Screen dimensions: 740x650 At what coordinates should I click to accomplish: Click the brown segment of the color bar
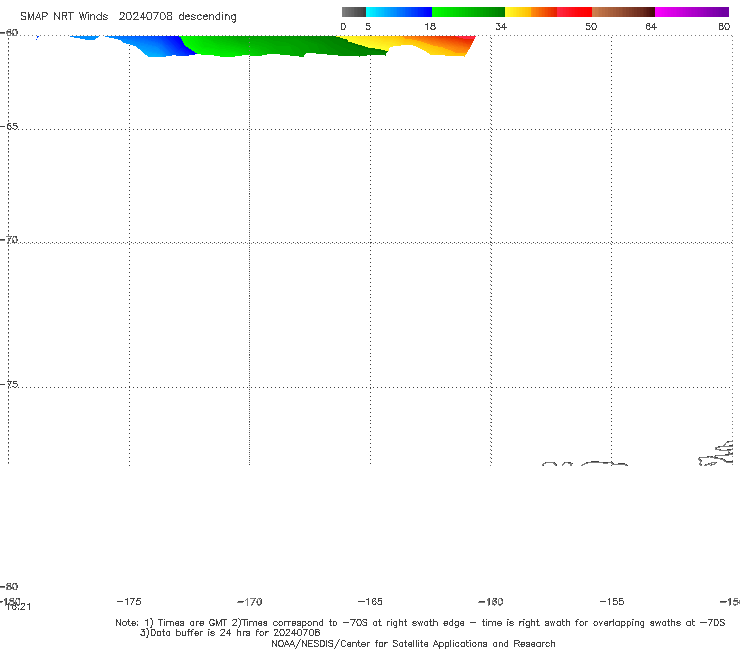click(x=623, y=12)
